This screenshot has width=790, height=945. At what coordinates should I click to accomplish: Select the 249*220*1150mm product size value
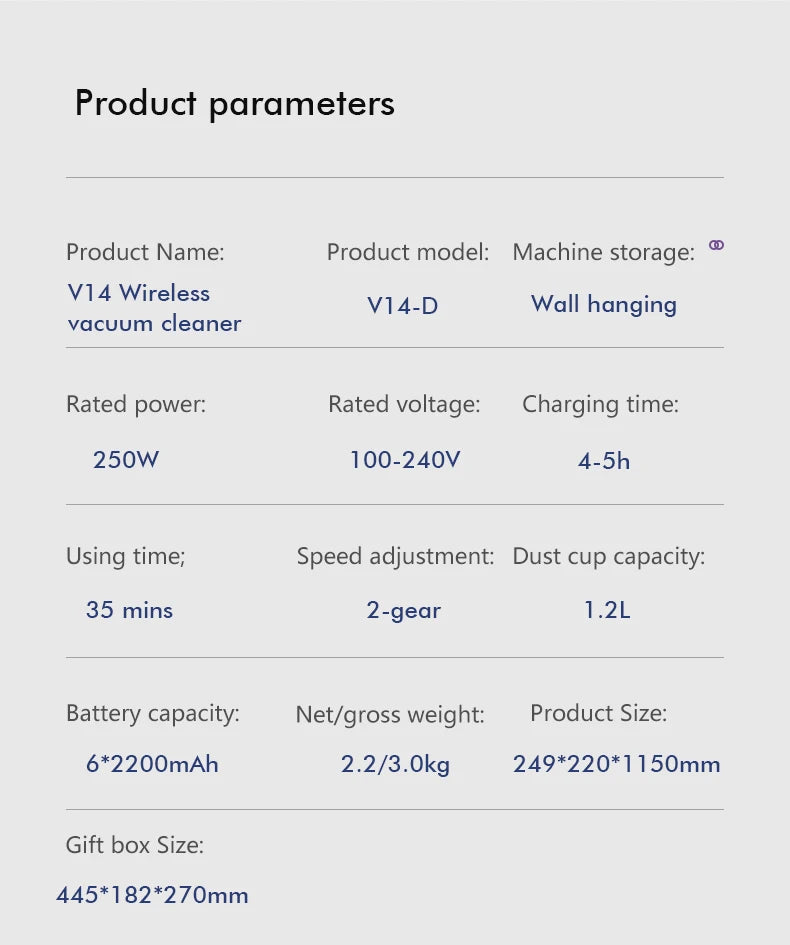click(x=616, y=765)
